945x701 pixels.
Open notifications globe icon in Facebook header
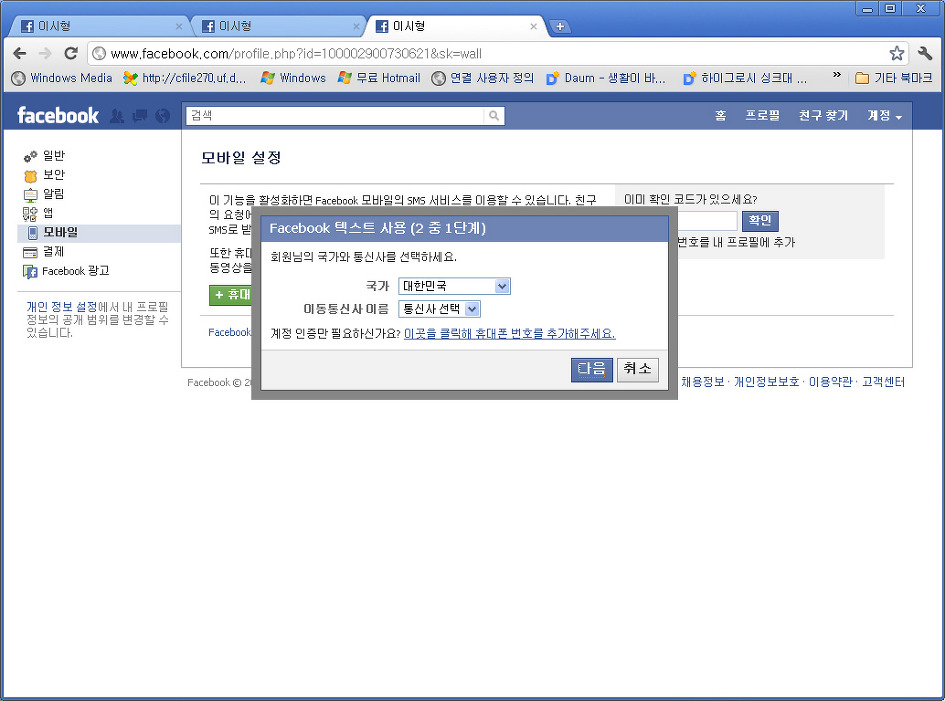[x=162, y=116]
